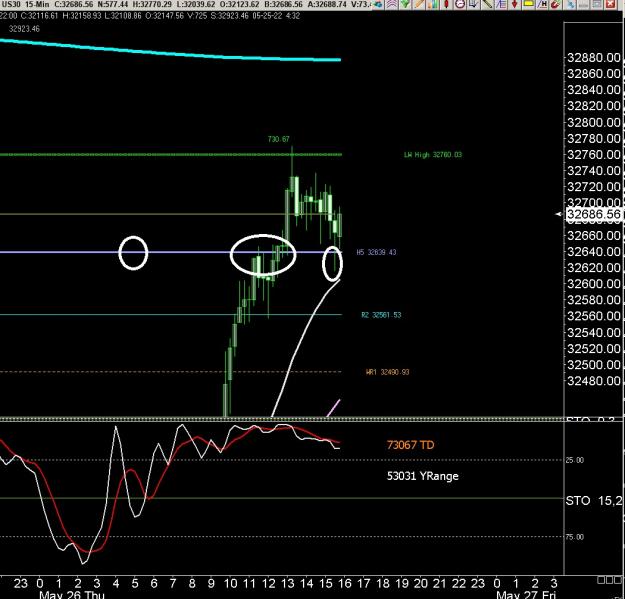Screen dimensions: 625x599
Task: Click the slash-H line tool icon
Action: pos(542,4)
